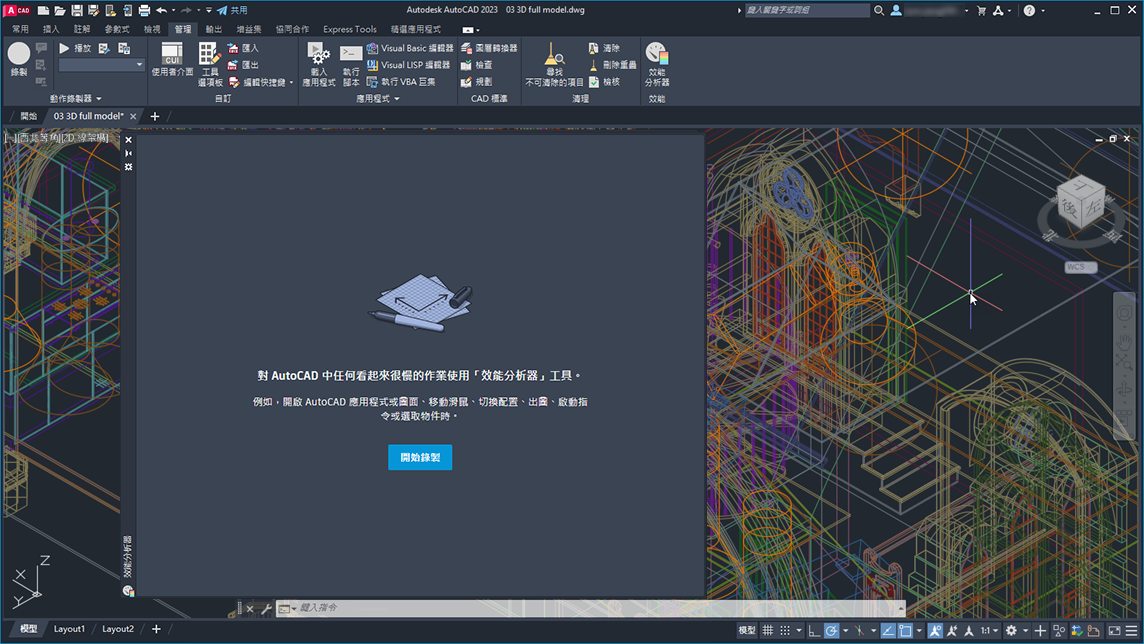Open the polar tracking settings dropdown arrow
The height and width of the screenshot is (644, 1144).
coord(845,631)
